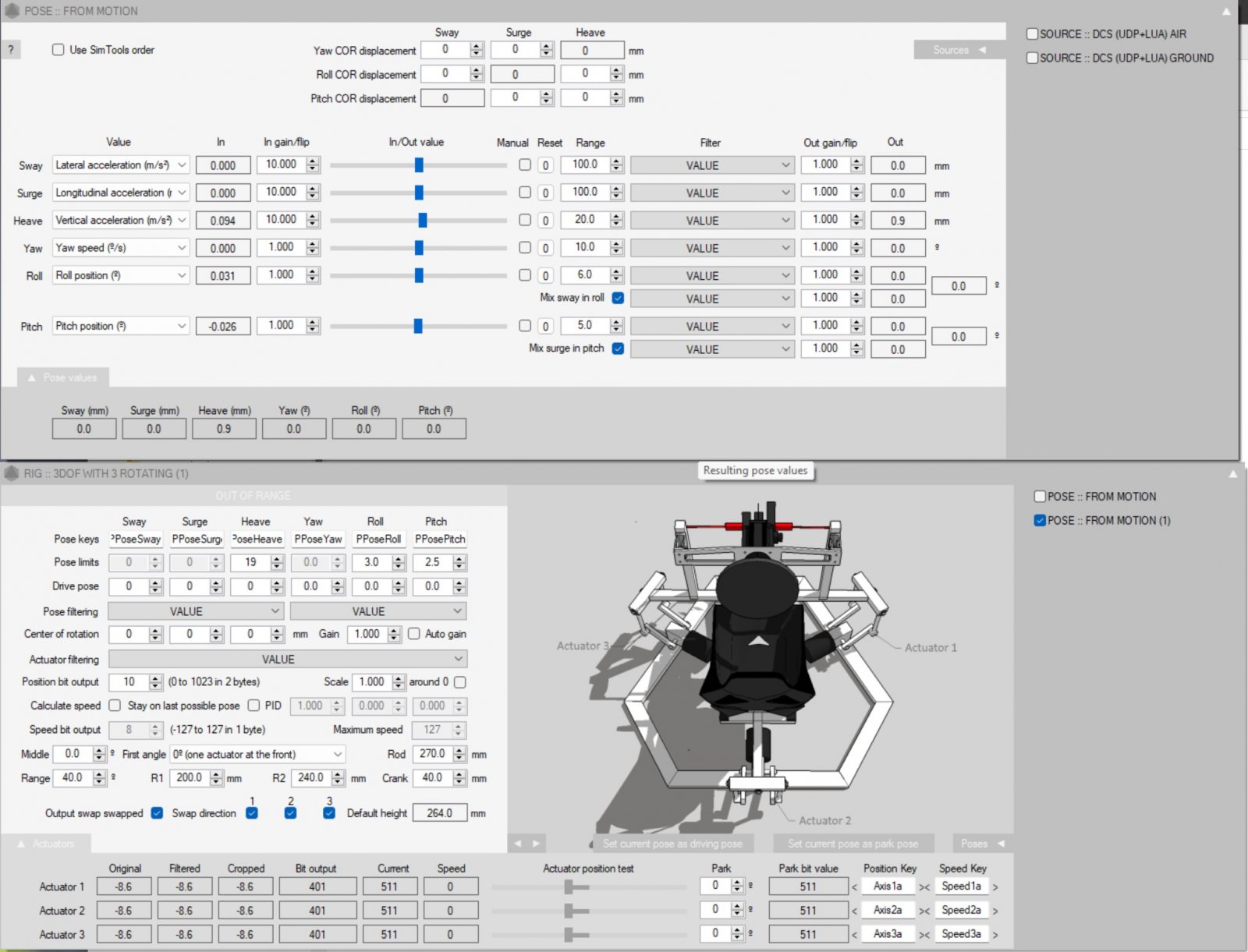Open the First angle dropdown
The image size is (1248, 952).
coord(258,754)
